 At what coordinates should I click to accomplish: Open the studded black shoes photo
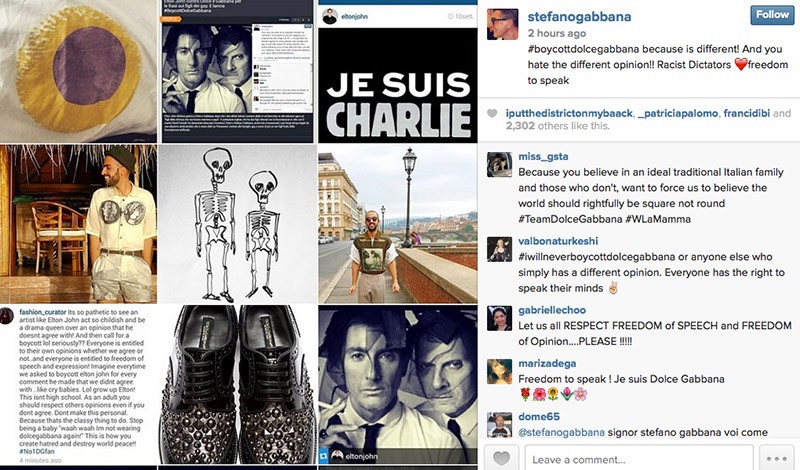tap(237, 384)
